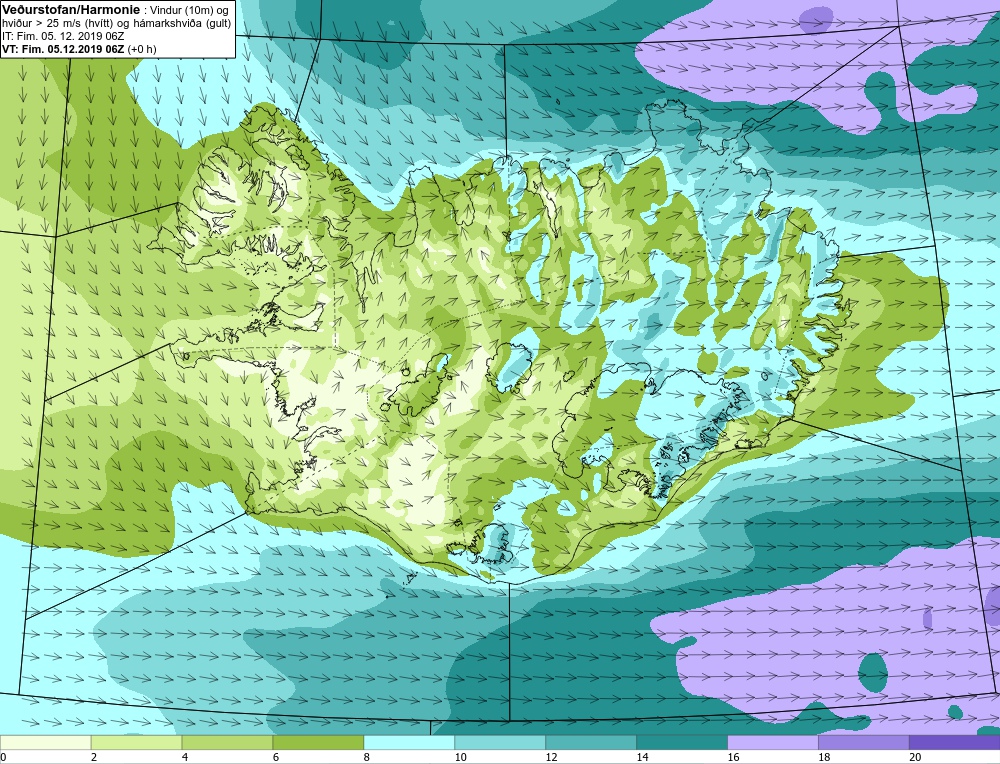The image size is (1000, 764).
Task: Click the legend tick label '12'
Action: tap(551, 757)
